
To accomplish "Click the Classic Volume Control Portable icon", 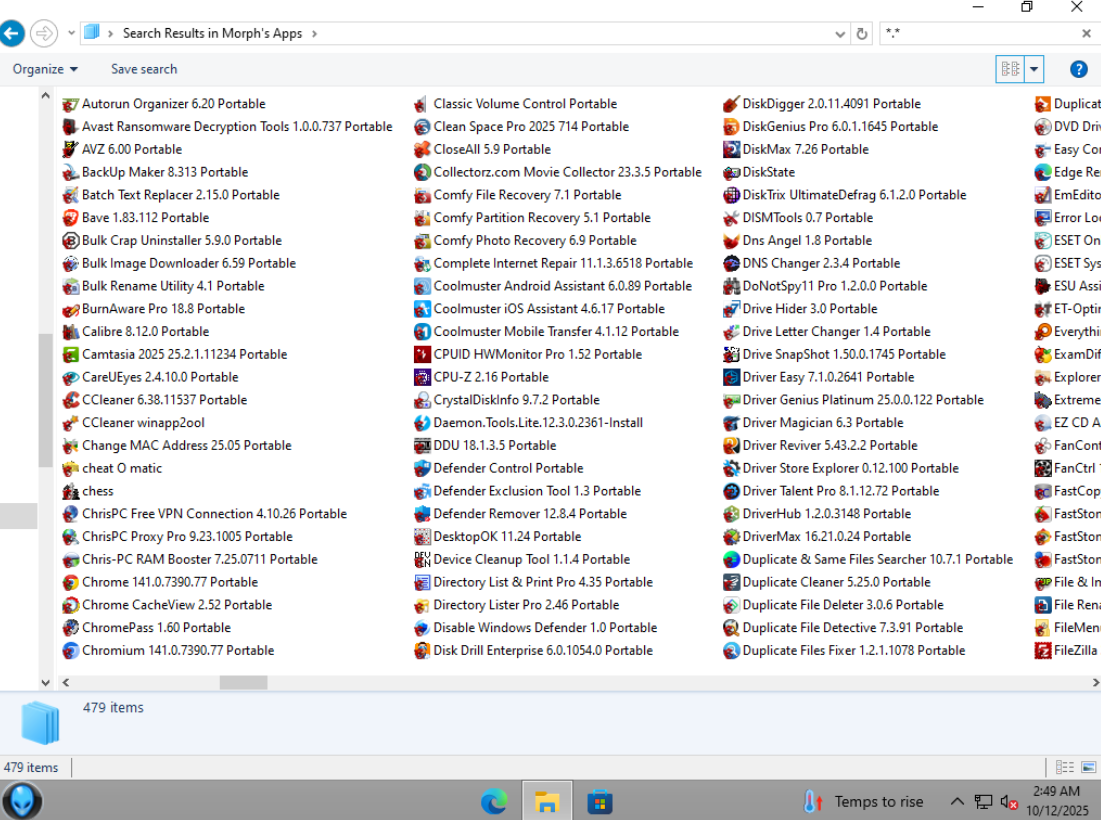I will tap(422, 104).
